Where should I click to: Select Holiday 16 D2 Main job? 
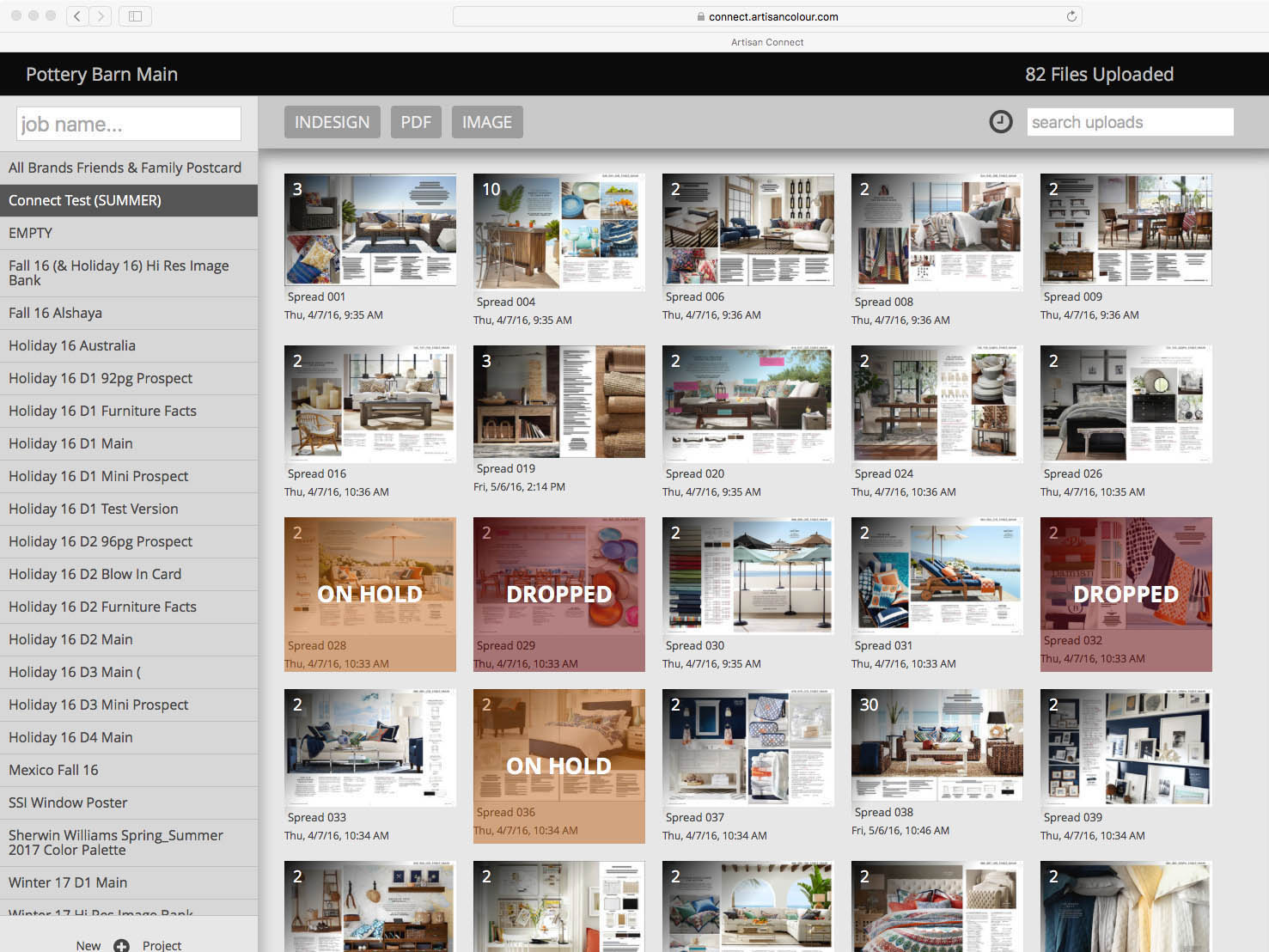[129, 639]
